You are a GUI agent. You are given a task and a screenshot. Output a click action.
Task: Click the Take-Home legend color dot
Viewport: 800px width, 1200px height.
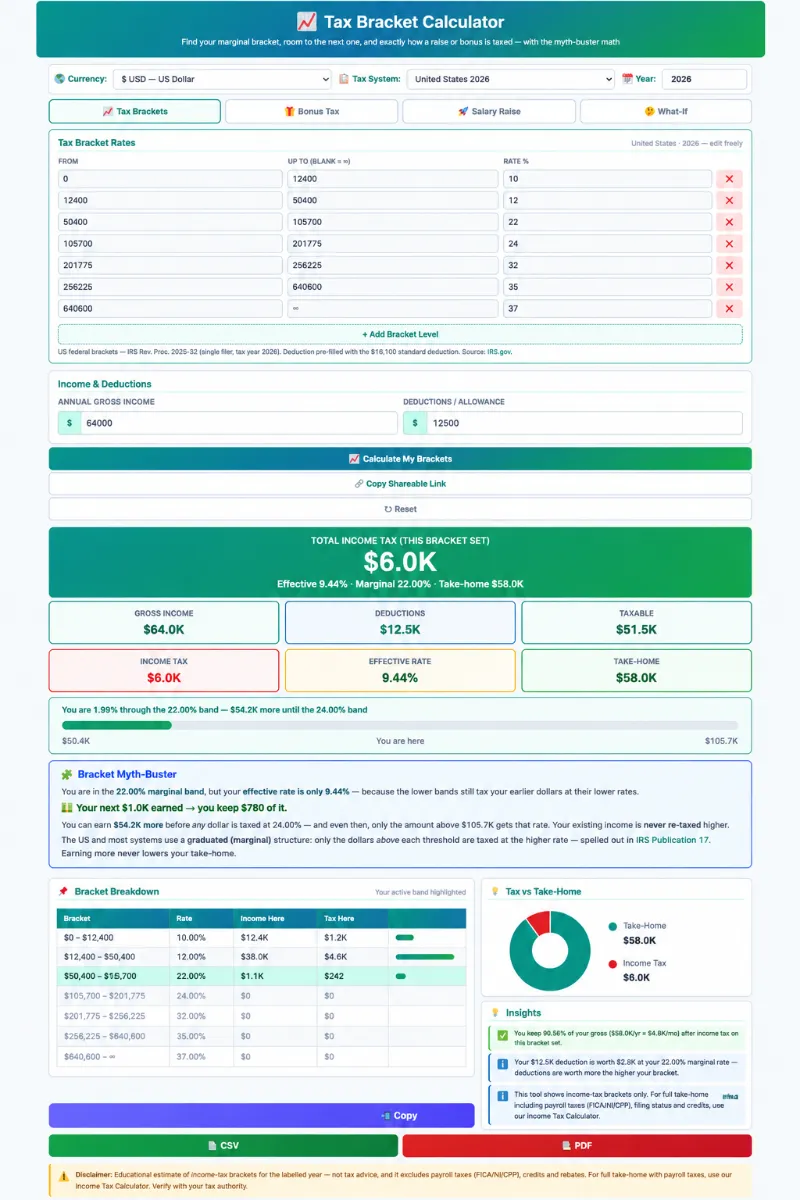coord(613,926)
